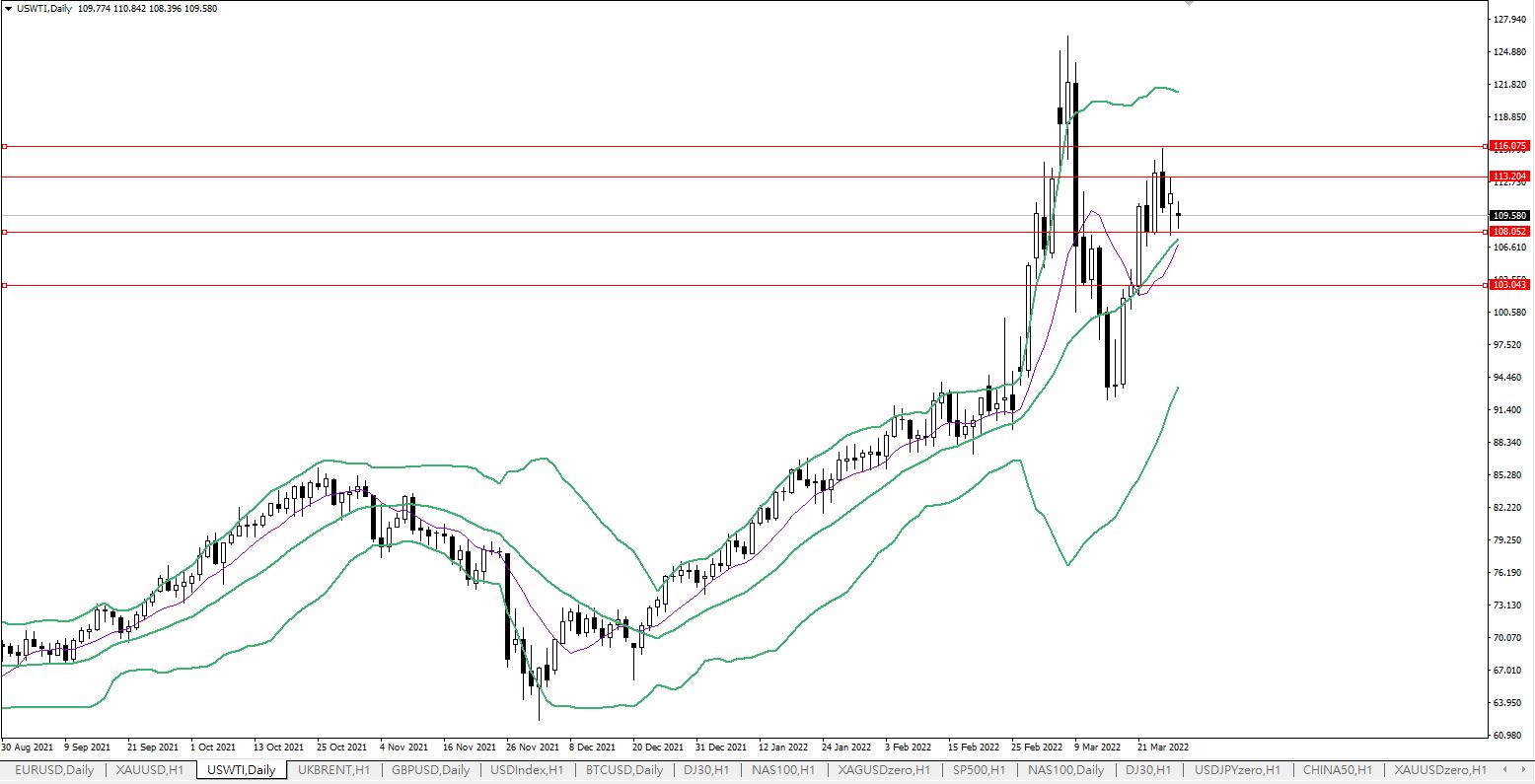This screenshot has width=1535, height=784.
Task: Switch to the NAS100,H1 tab
Action: click(785, 769)
